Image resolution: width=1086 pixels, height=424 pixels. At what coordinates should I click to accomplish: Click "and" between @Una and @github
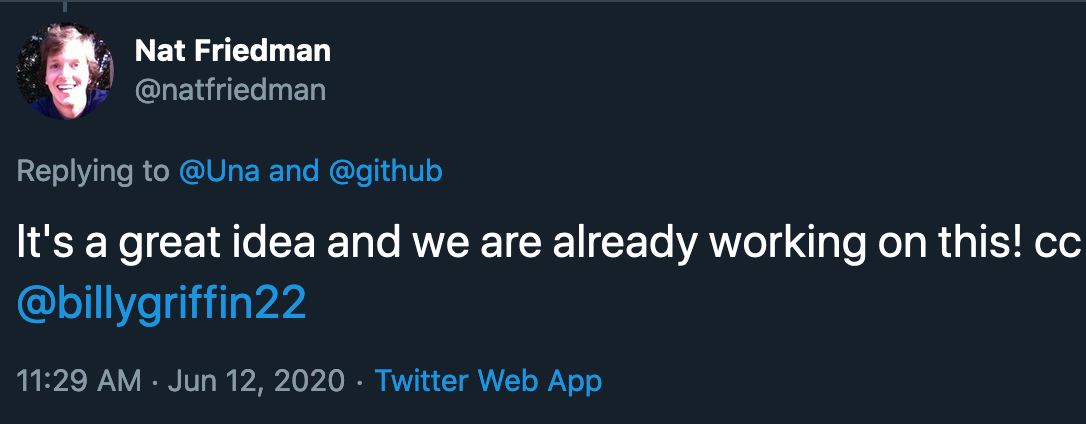(x=294, y=172)
